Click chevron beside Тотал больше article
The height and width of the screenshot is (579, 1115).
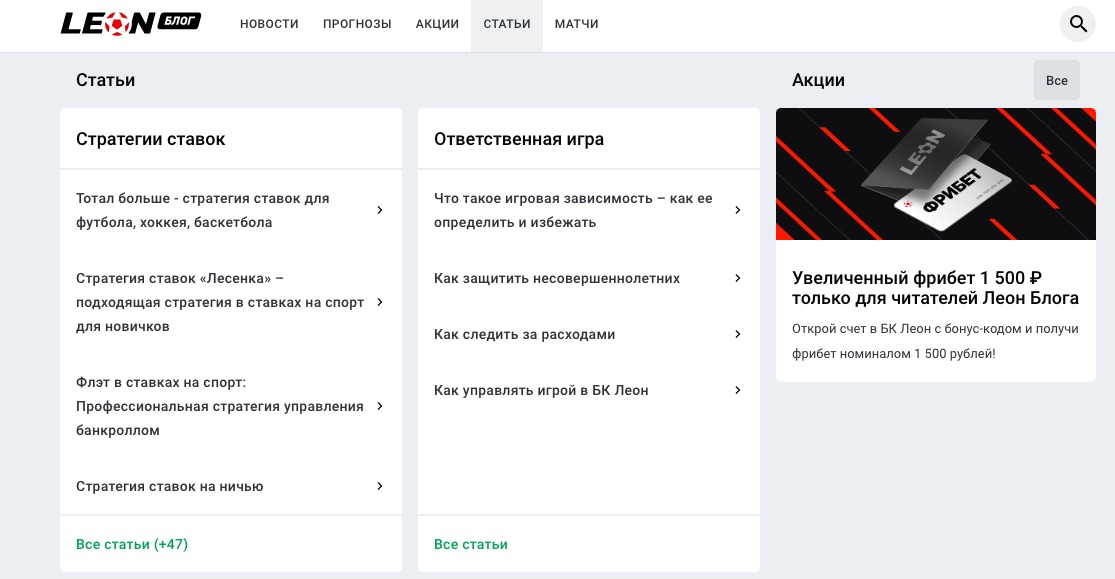click(380, 210)
